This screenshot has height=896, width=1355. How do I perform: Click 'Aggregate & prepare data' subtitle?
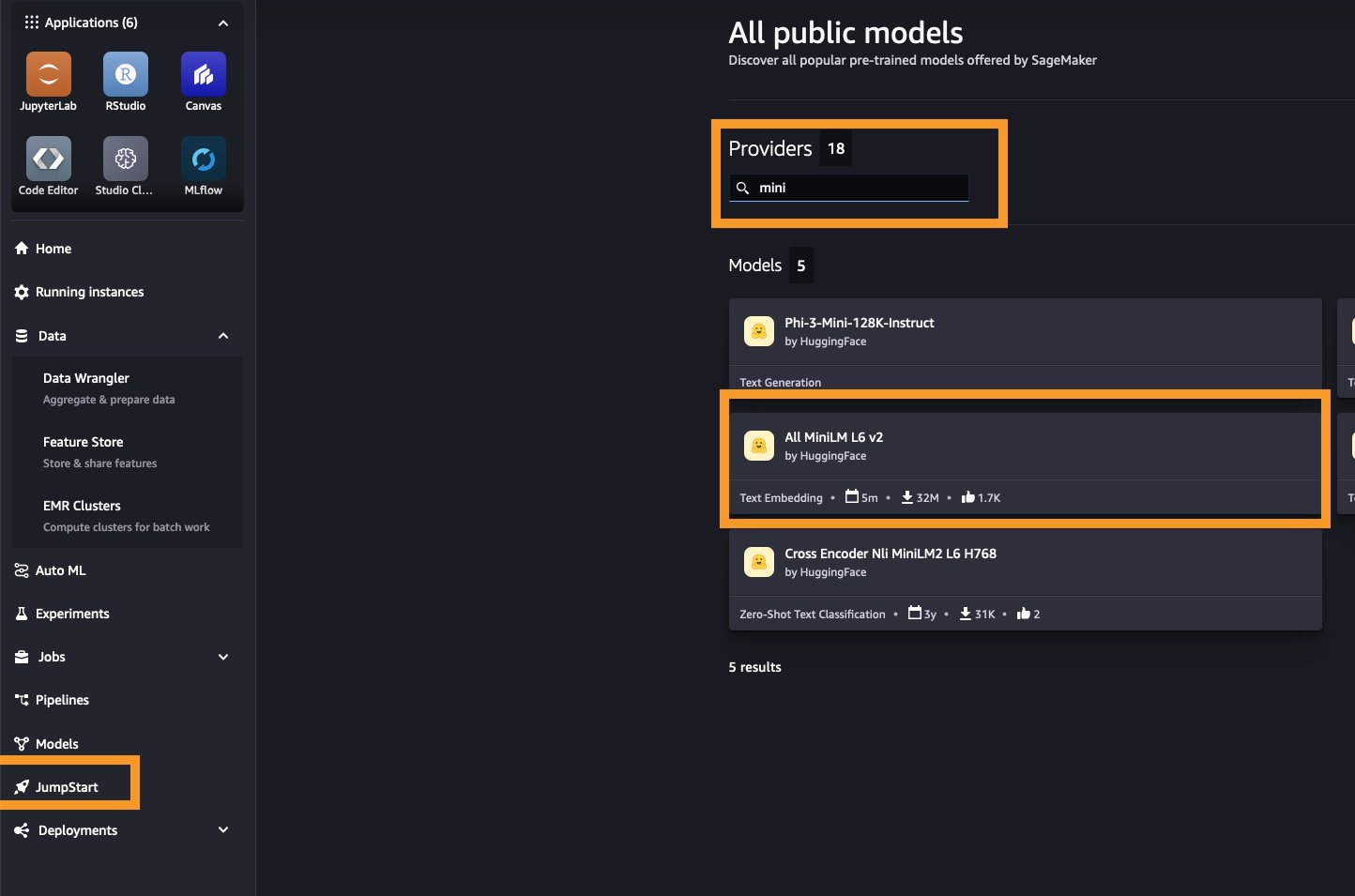(109, 400)
